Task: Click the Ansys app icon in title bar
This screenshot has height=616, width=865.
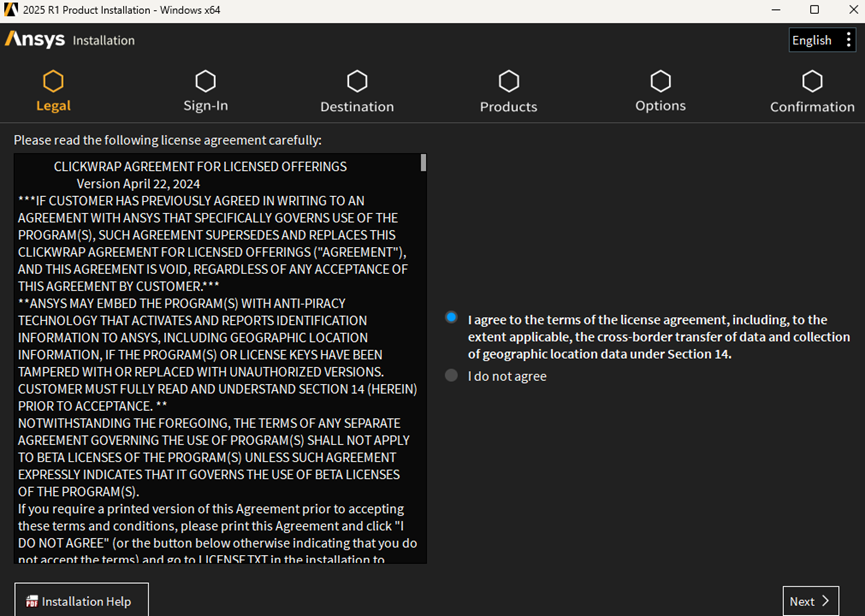Action: (10, 9)
